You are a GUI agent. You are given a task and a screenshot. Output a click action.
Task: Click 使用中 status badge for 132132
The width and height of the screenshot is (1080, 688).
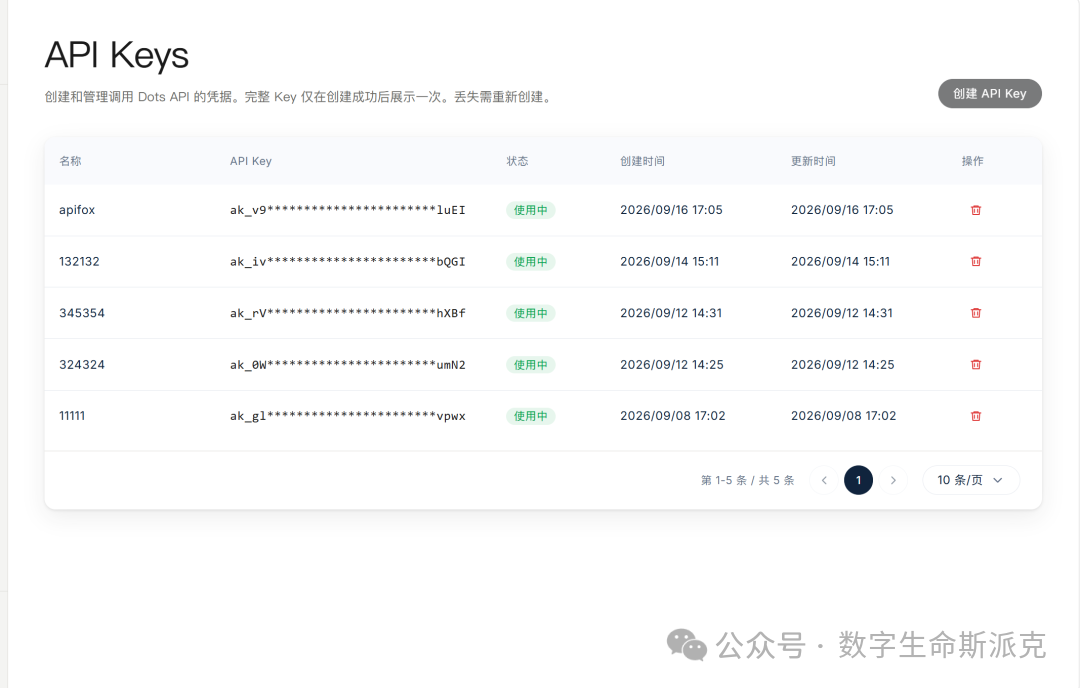click(x=530, y=262)
